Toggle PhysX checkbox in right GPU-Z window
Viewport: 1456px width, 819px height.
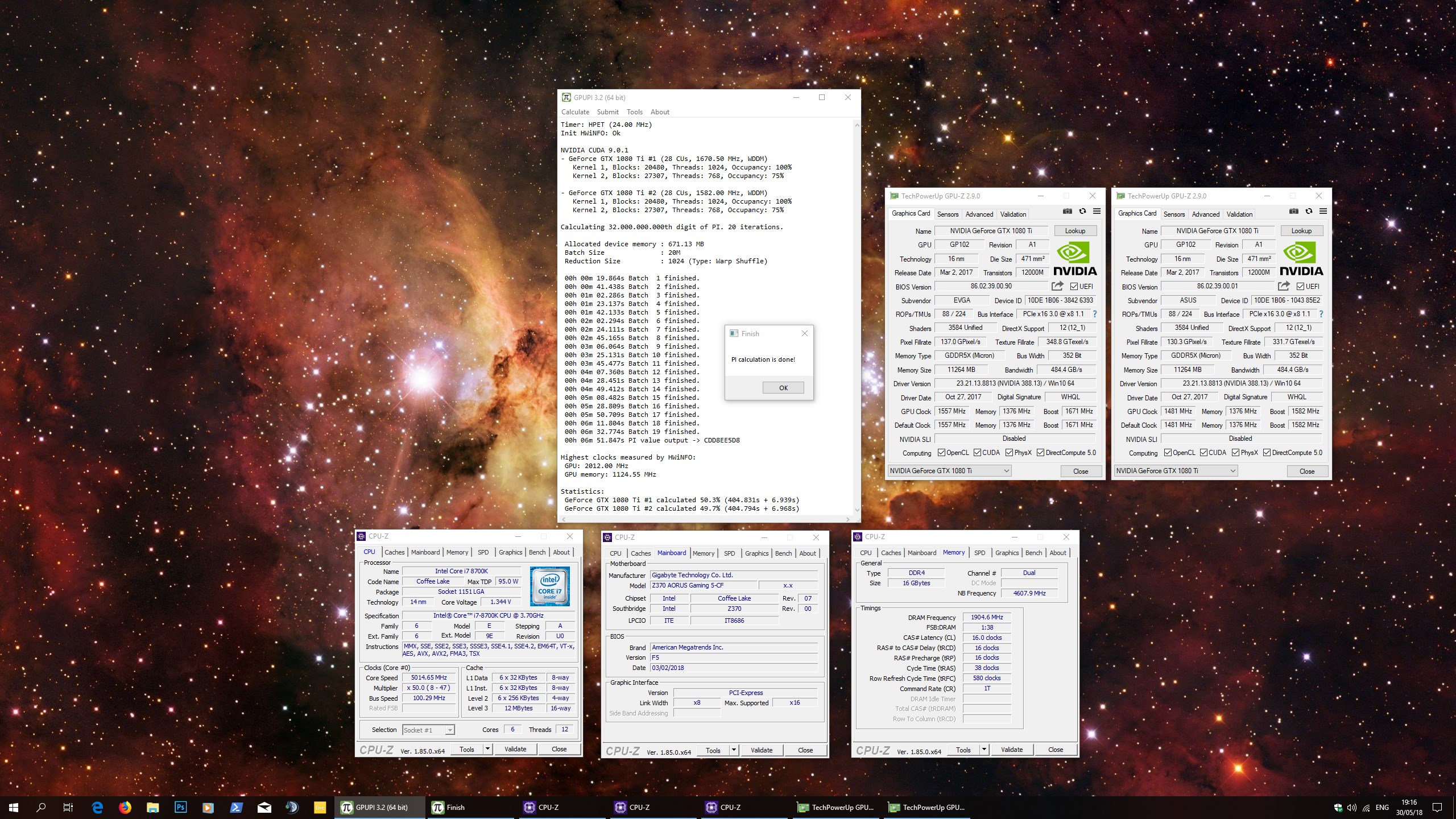pos(1235,453)
